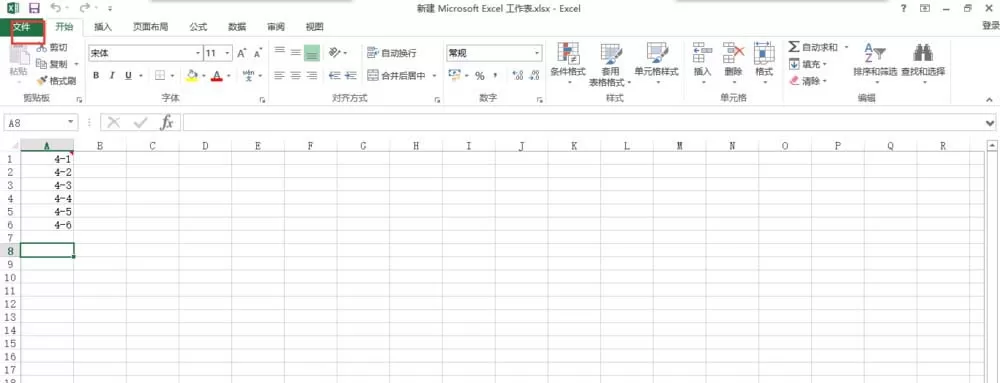This screenshot has width=1000, height=383.
Task: Apply the yellow fill color bucket
Action: click(192, 75)
